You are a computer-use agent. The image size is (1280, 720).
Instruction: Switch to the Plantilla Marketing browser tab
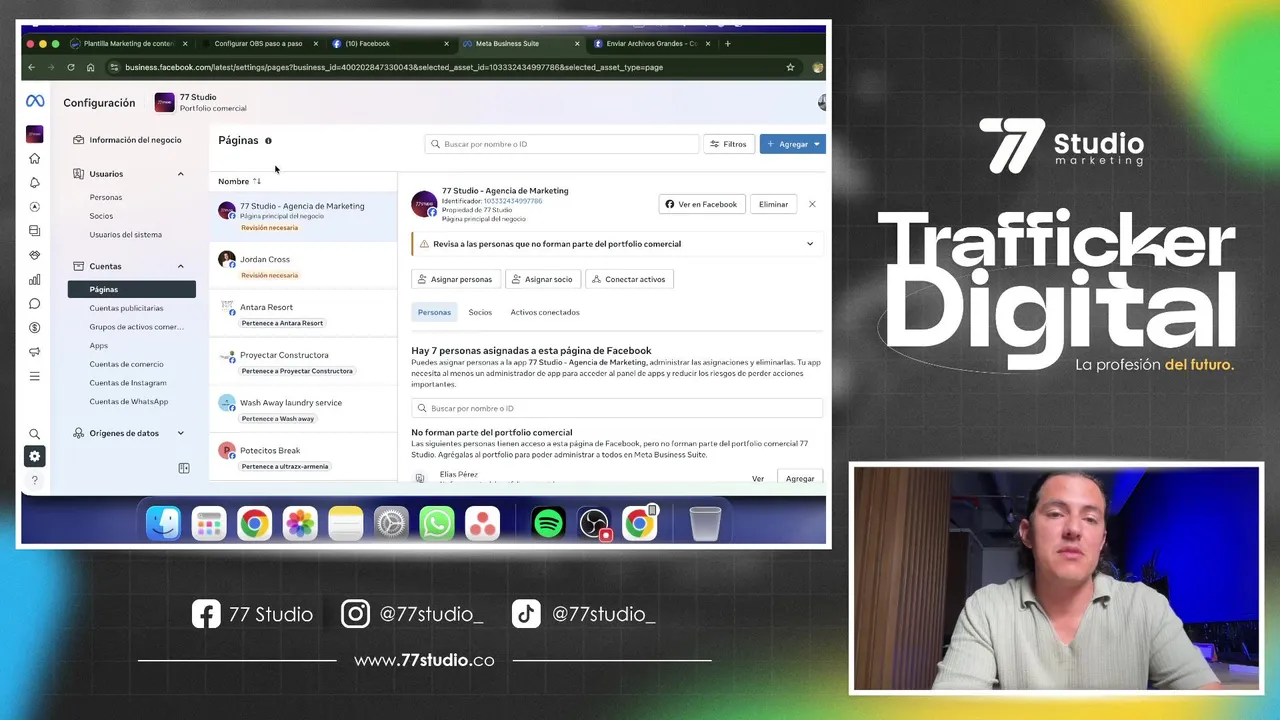click(128, 43)
